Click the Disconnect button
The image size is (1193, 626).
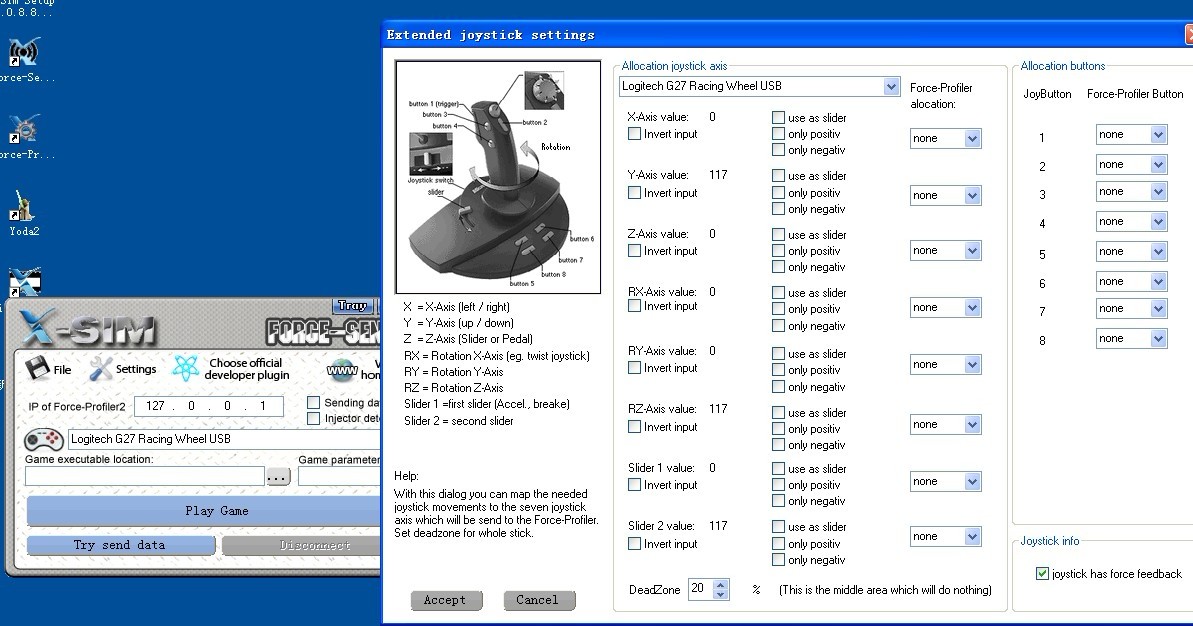pyautogui.click(x=301, y=545)
